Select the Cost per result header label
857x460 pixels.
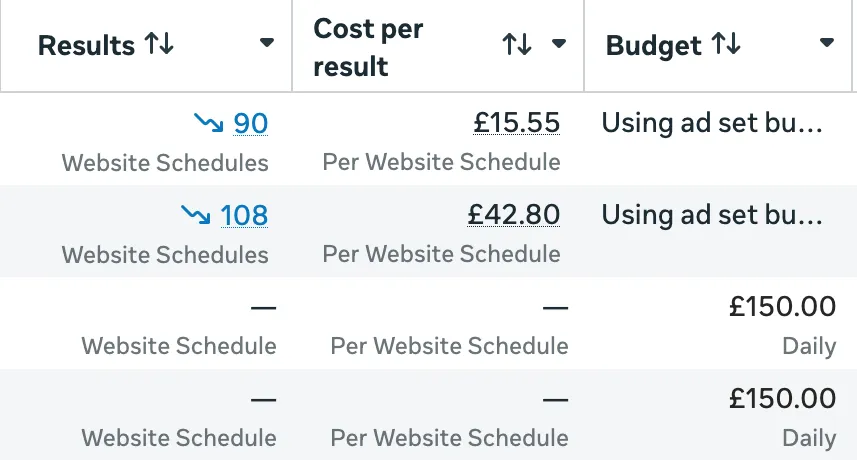pos(368,47)
